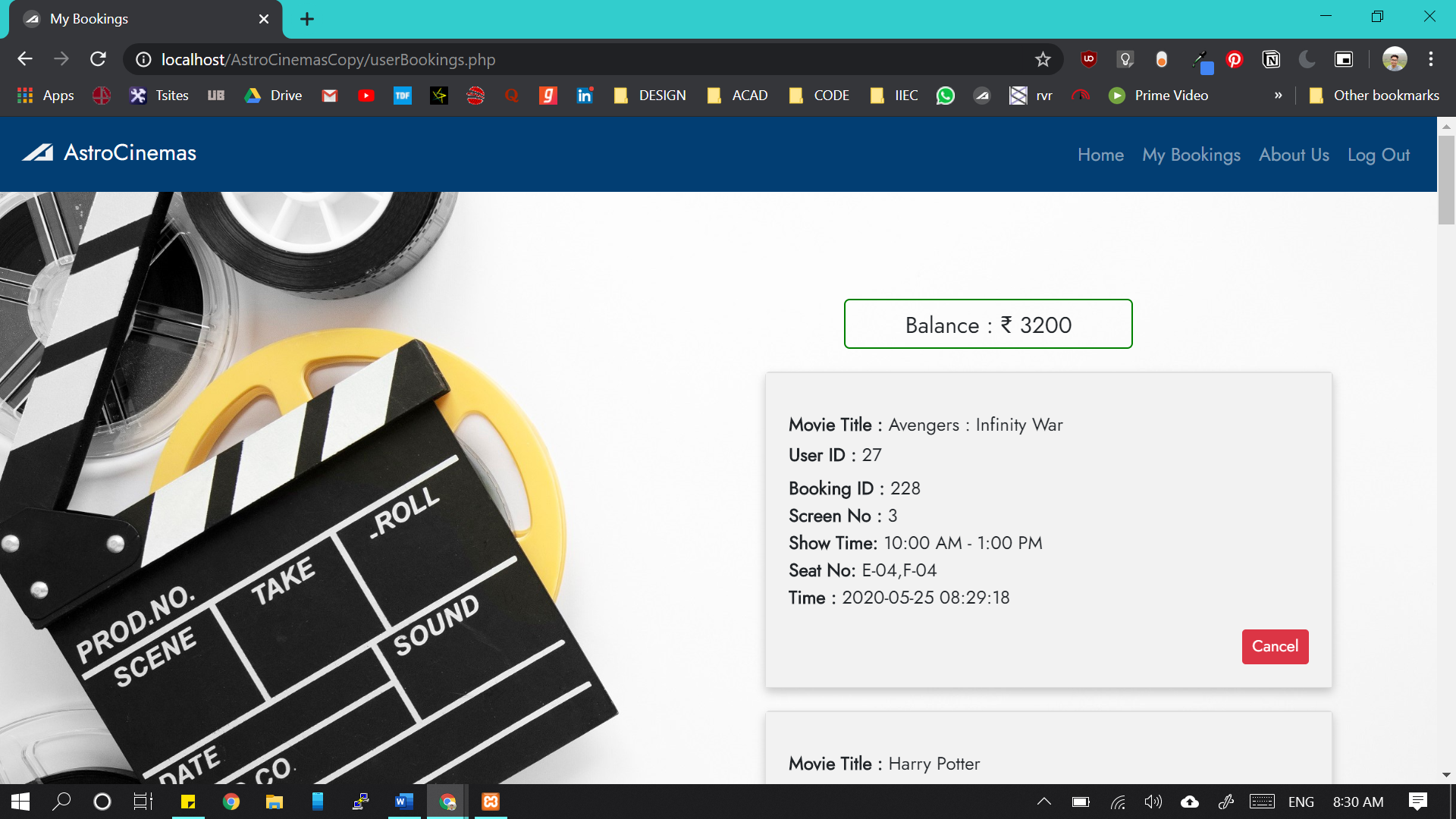Image resolution: width=1456 pixels, height=819 pixels.
Task: Open the LinkedIn bookmark icon
Action: click(x=585, y=96)
